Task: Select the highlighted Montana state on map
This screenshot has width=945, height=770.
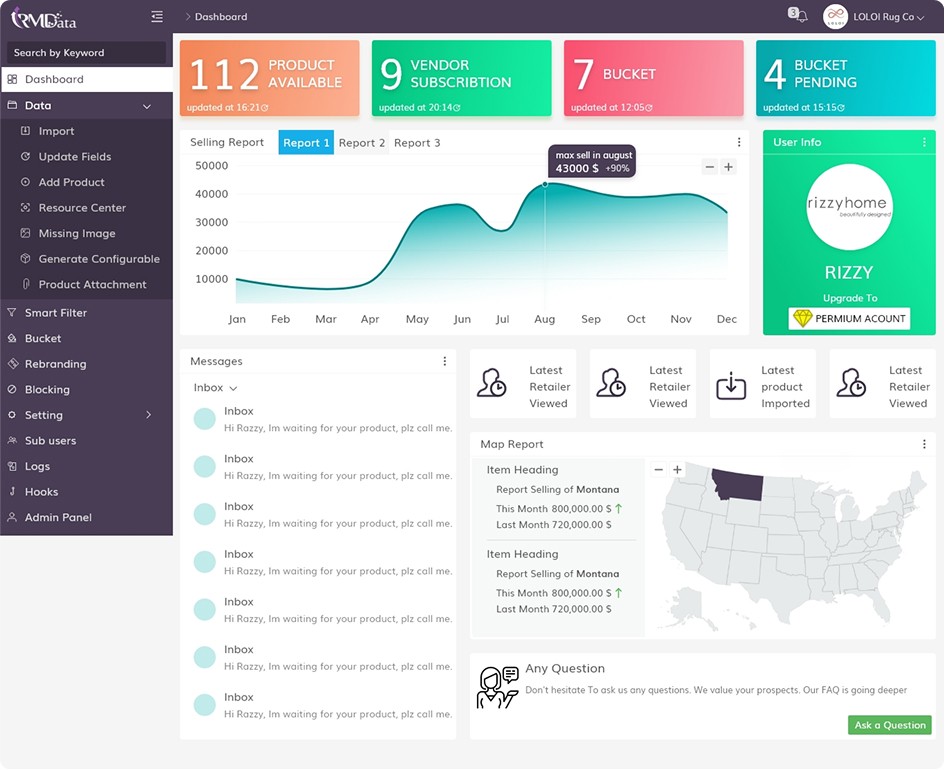Action: click(x=739, y=486)
